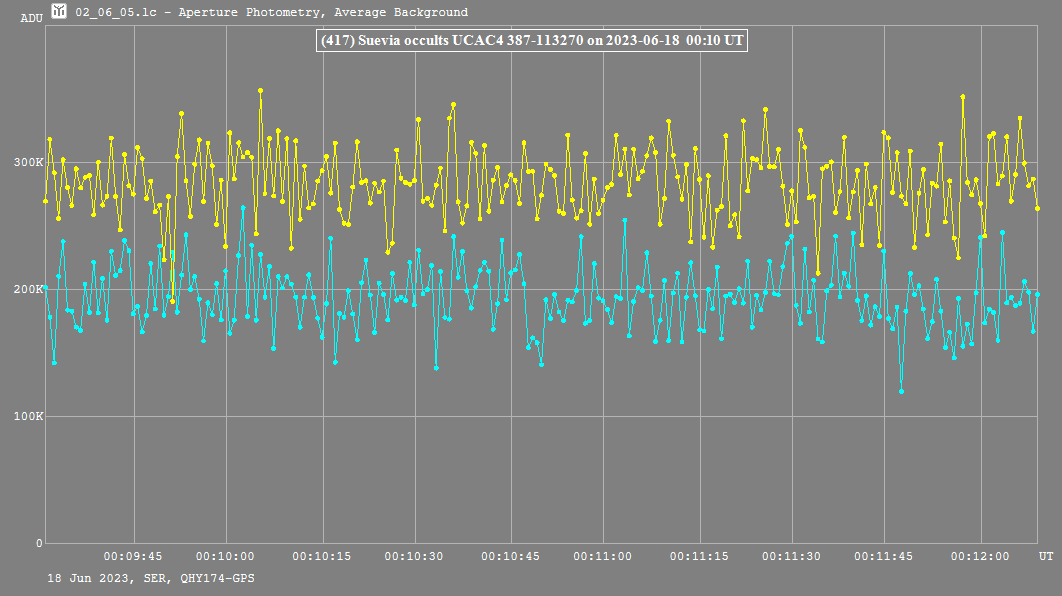Select the chart title '(417) Suevia occults UCAC4'
This screenshot has height=596, width=1062.
531,41
